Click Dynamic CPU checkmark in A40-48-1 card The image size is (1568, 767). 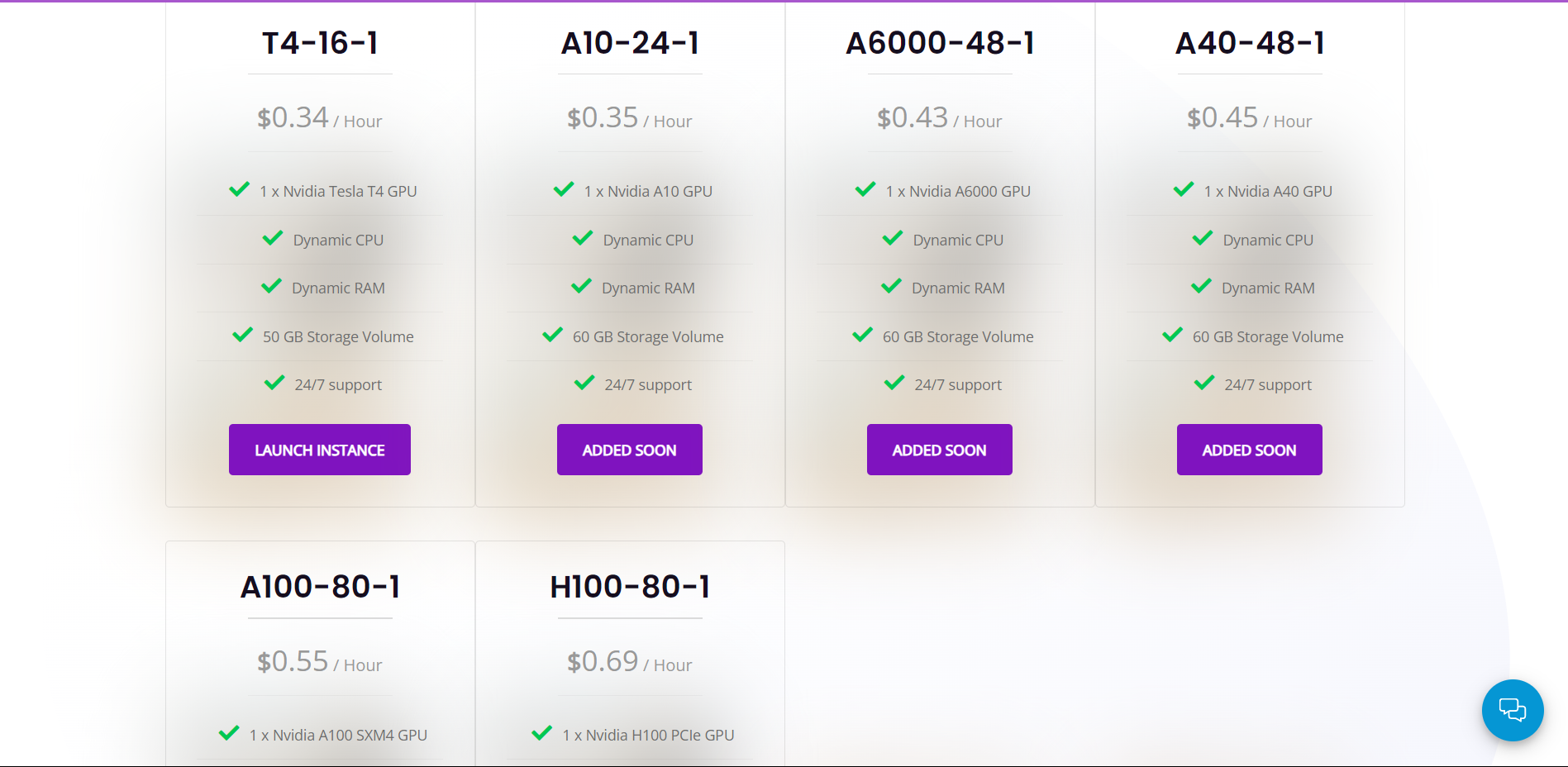click(x=1203, y=239)
